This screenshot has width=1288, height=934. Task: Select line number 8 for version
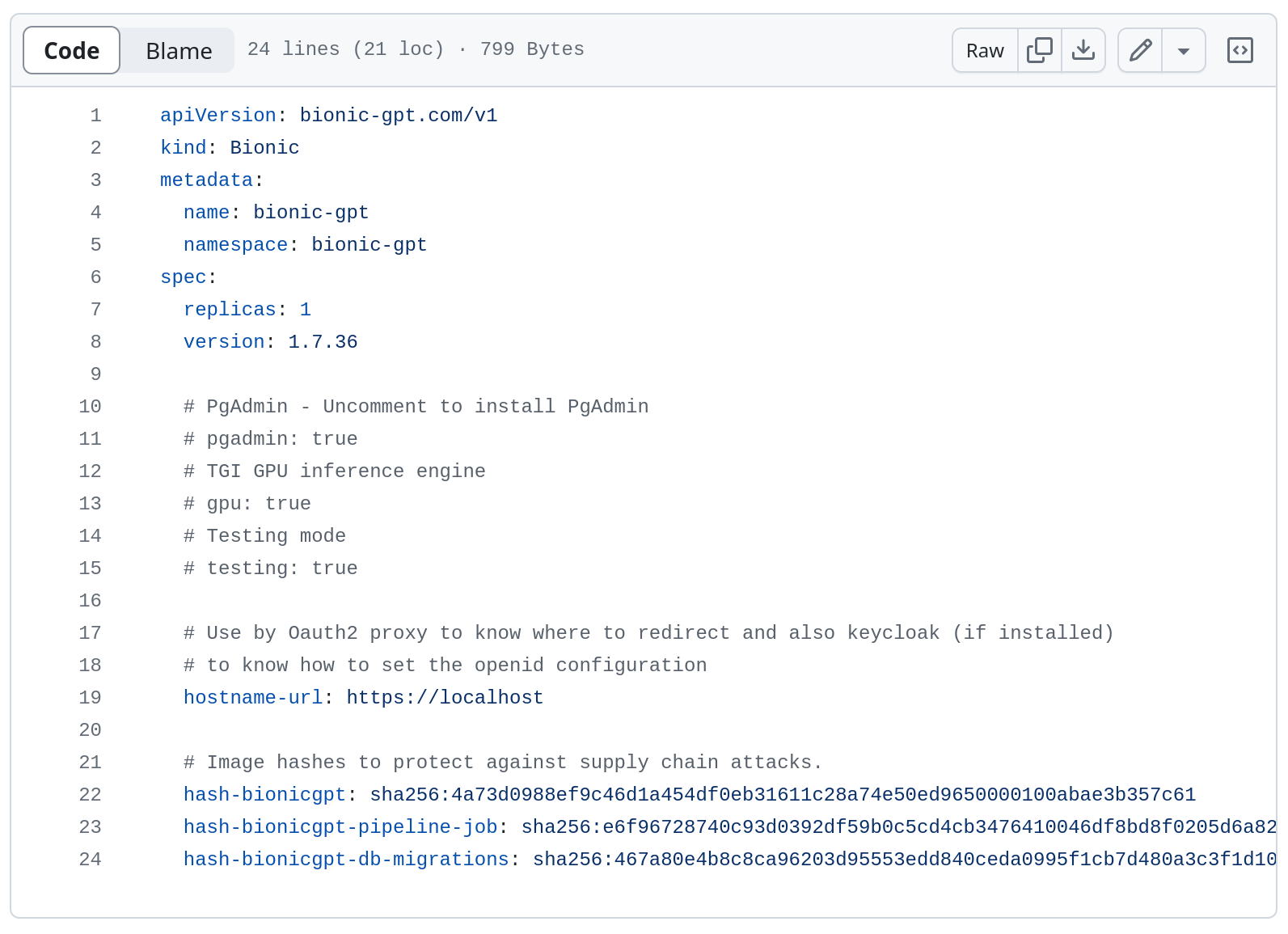95,342
